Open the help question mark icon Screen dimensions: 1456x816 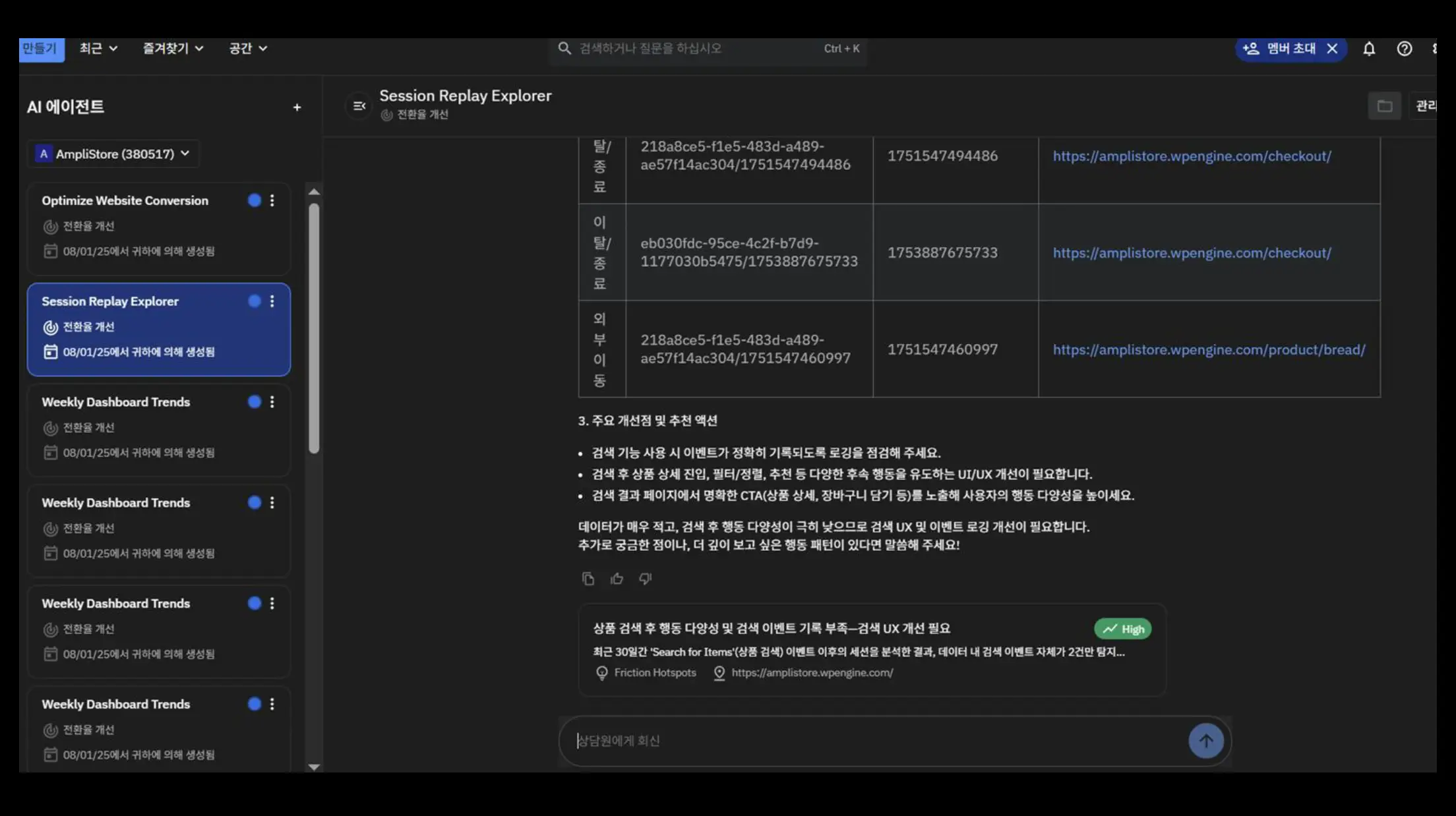click(x=1404, y=49)
